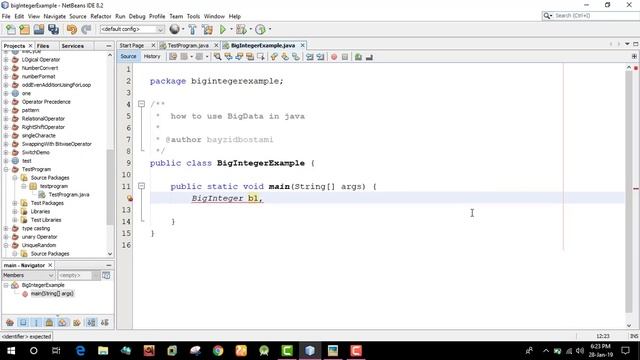
Task: Click the Find Previous Occurrence icon
Action: click(x=229, y=57)
